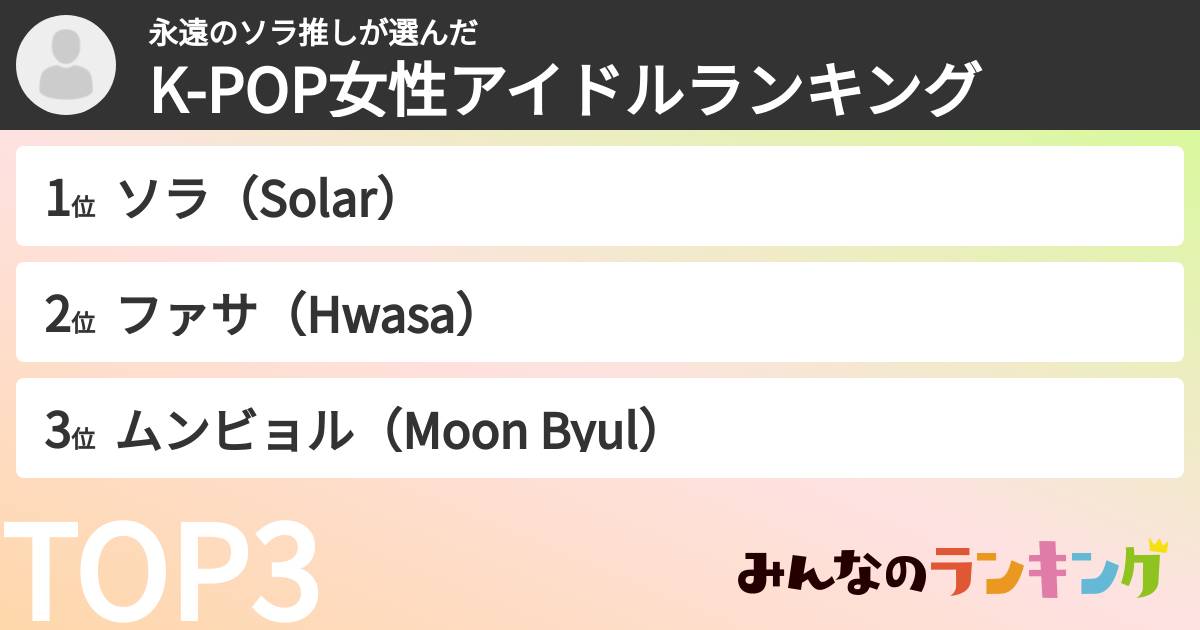Open the K-POP女性アイドルランキング title
This screenshot has width=1200, height=630.
[x=563, y=88]
